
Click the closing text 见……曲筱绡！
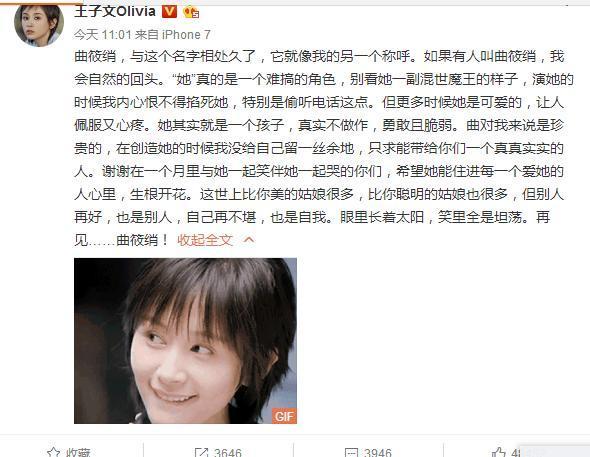coord(122,240)
